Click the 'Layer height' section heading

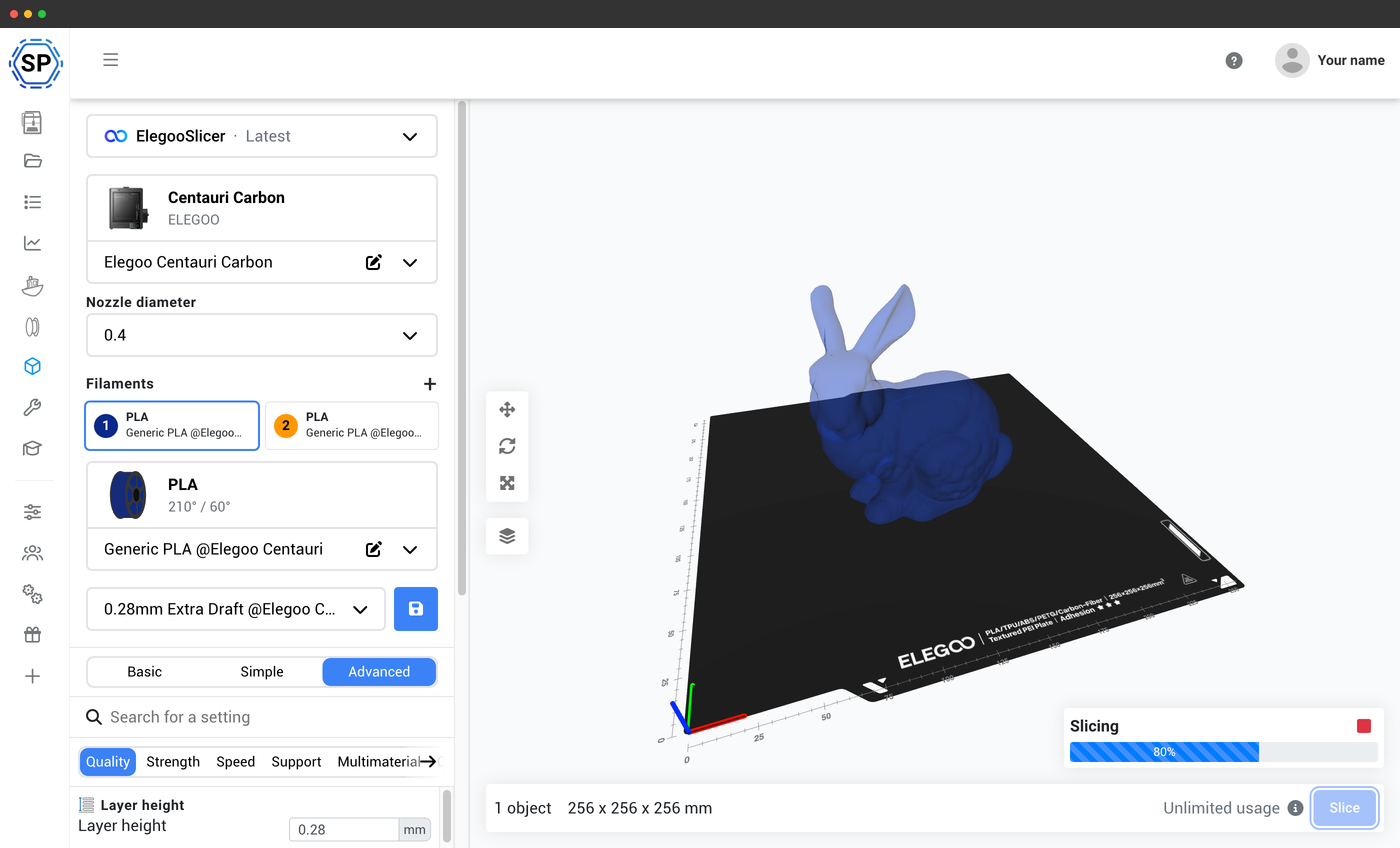point(142,805)
